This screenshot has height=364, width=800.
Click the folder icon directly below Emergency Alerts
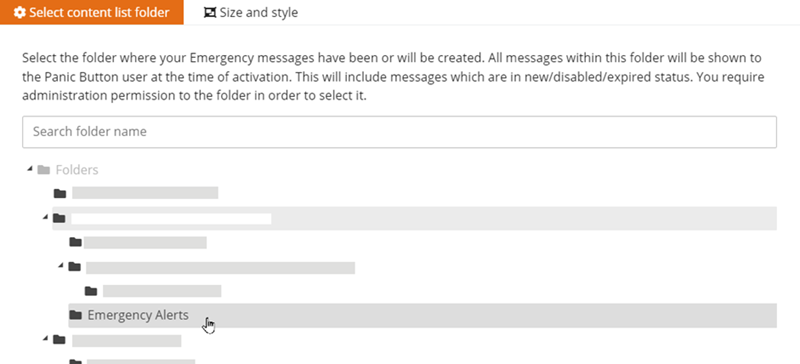[x=59, y=339]
